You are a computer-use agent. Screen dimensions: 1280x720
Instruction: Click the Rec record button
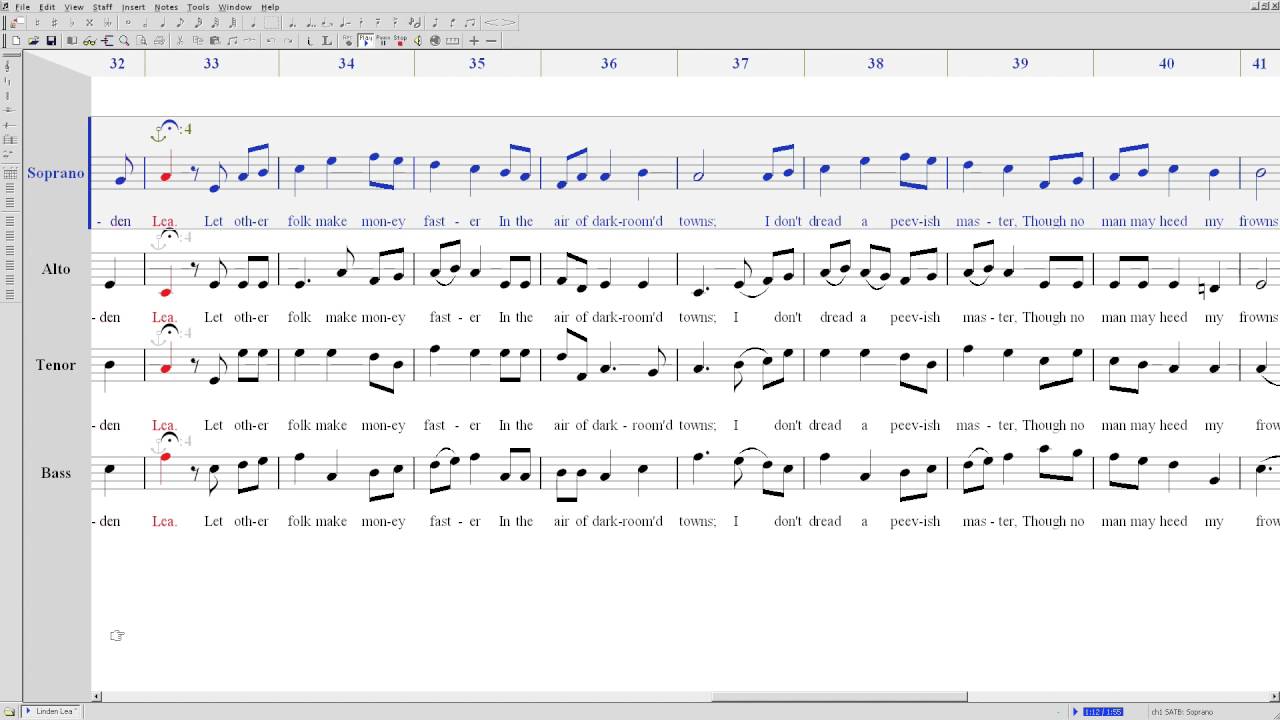click(348, 41)
